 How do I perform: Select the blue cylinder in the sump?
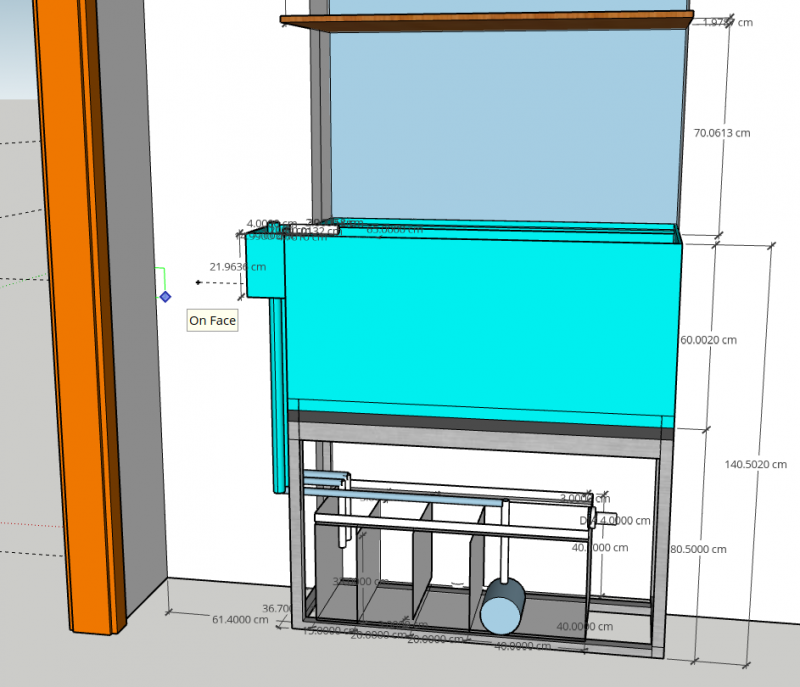click(x=503, y=606)
